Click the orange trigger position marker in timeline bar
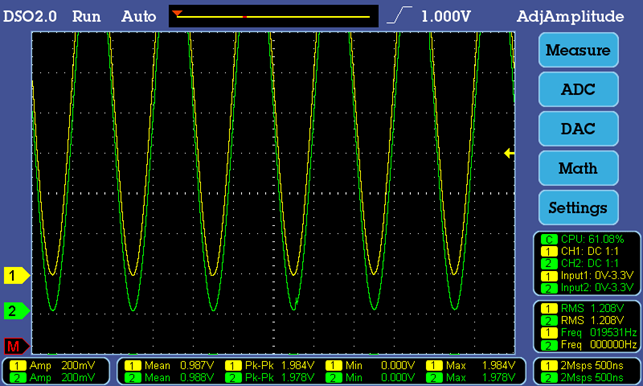 click(x=177, y=13)
